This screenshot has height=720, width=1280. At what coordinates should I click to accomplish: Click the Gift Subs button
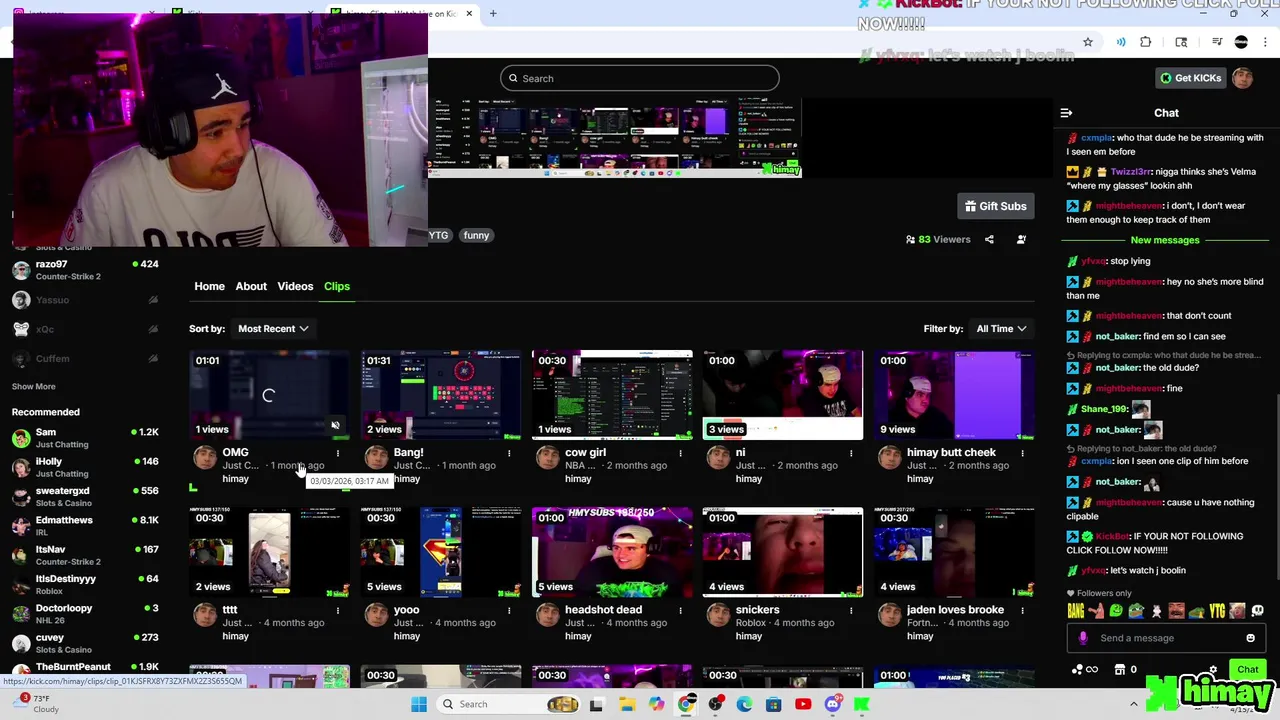995,206
